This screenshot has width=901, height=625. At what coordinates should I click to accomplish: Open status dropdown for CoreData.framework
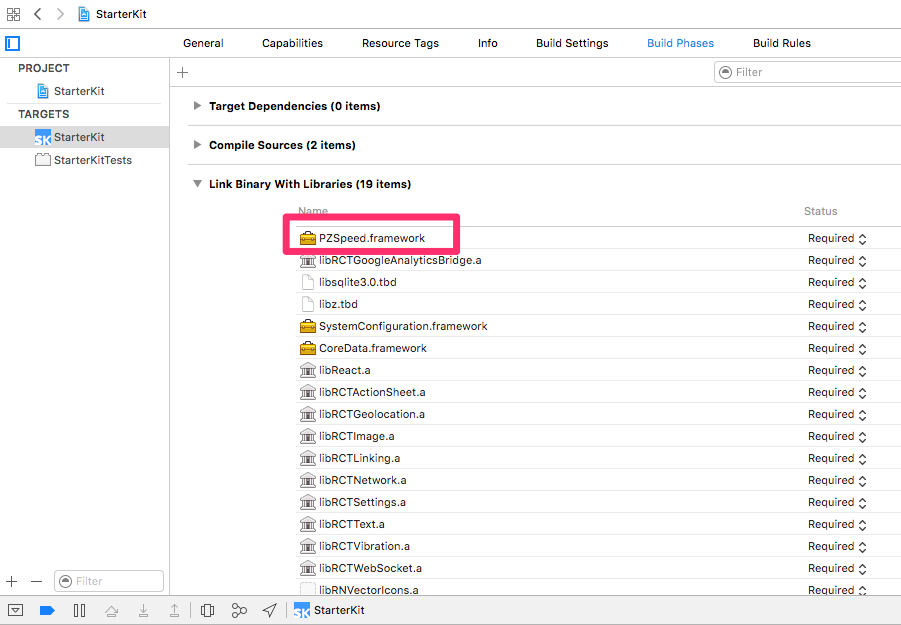point(837,348)
